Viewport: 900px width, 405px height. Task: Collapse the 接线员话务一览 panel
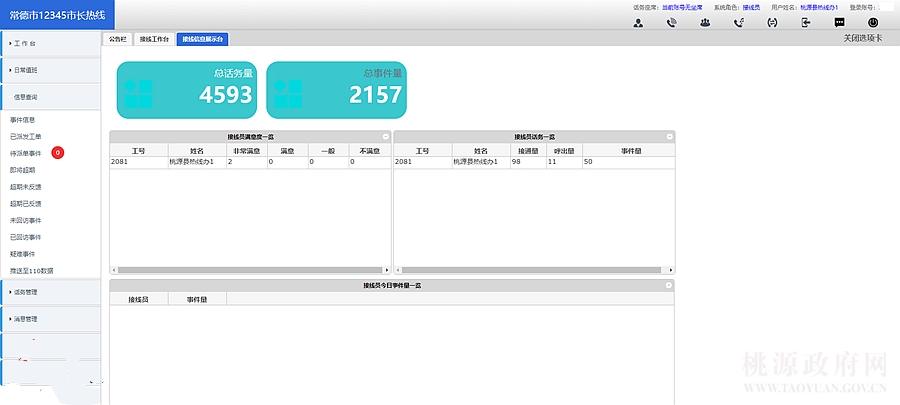click(x=670, y=136)
